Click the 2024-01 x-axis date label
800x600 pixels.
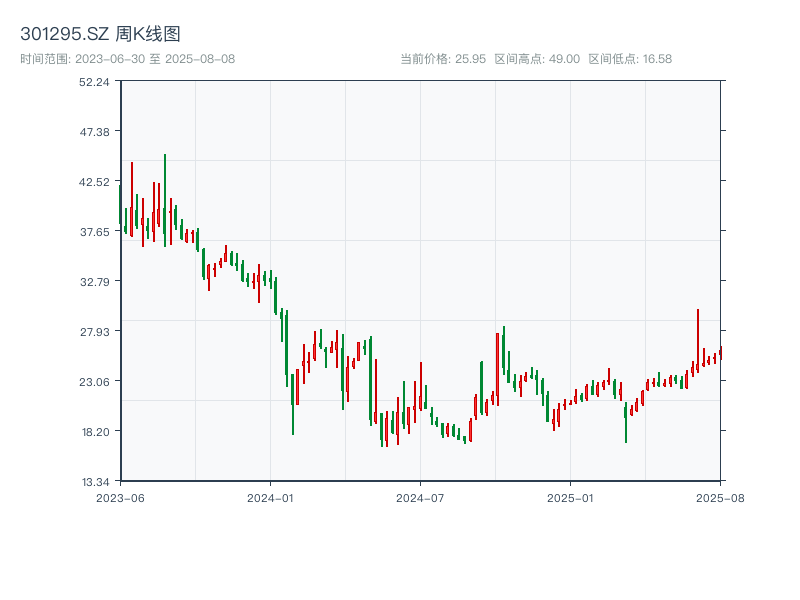(x=270, y=497)
